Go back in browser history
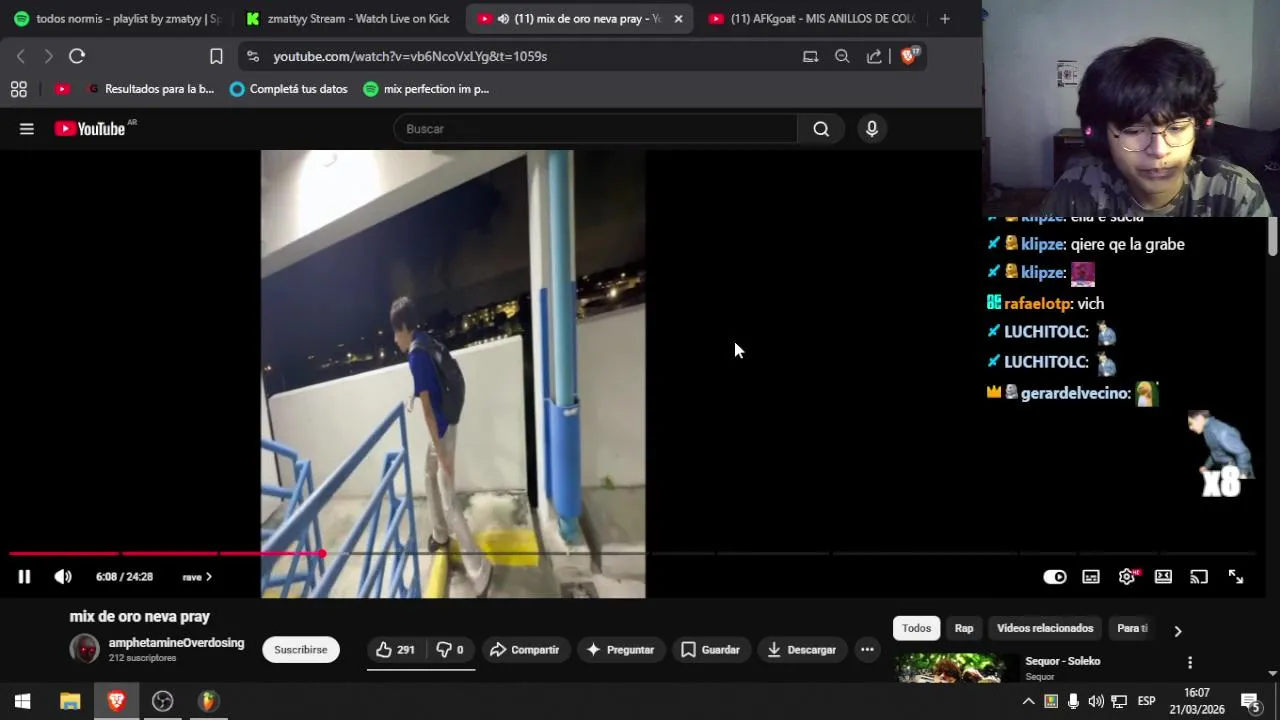1280x720 pixels. pos(21,57)
